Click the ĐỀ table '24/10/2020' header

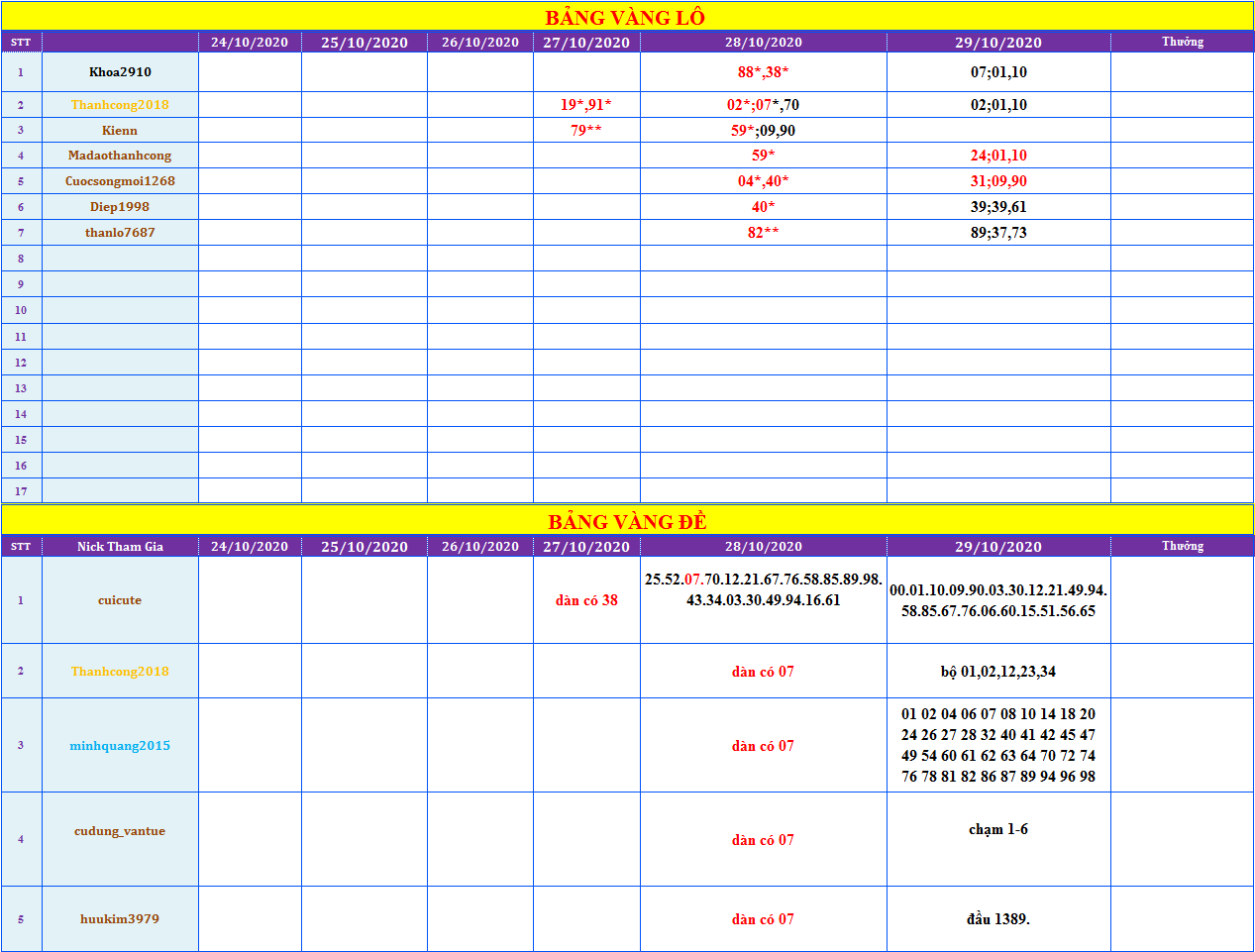pos(250,547)
